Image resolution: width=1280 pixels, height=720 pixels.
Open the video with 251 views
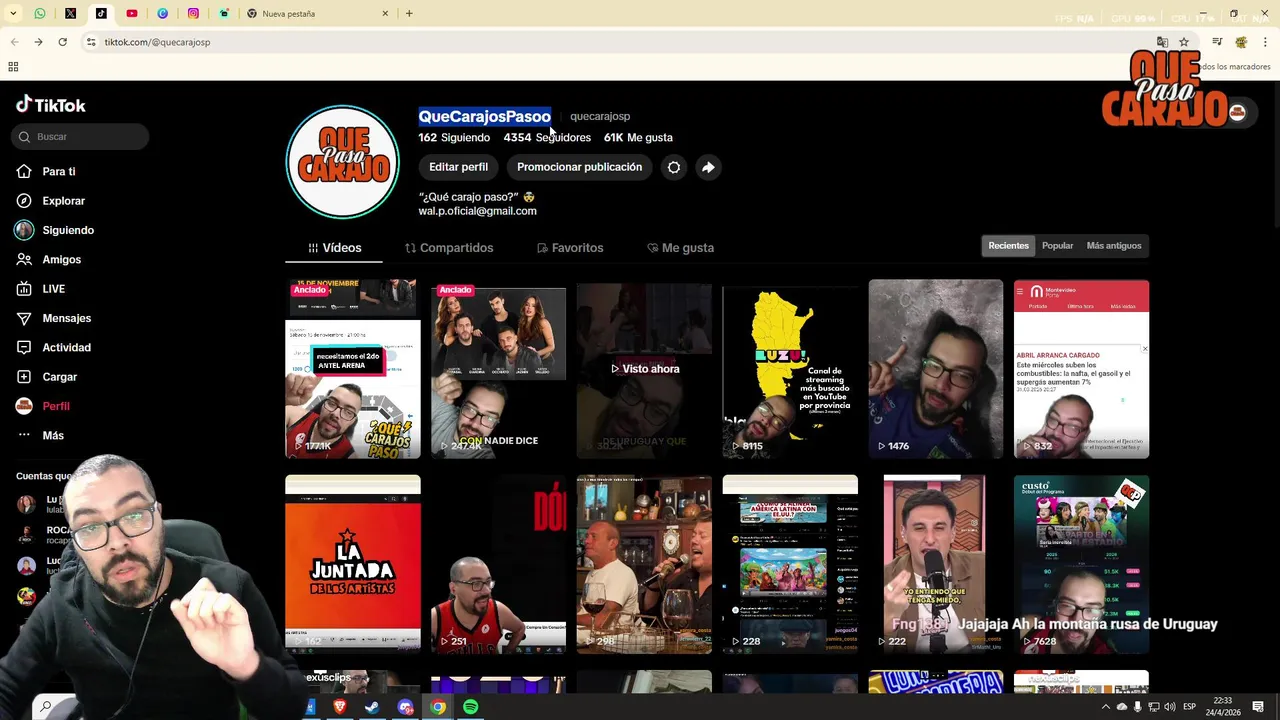tap(498, 565)
